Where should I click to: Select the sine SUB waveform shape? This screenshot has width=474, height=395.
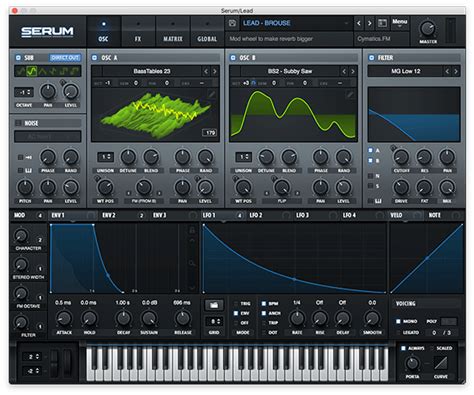pyautogui.click(x=21, y=71)
